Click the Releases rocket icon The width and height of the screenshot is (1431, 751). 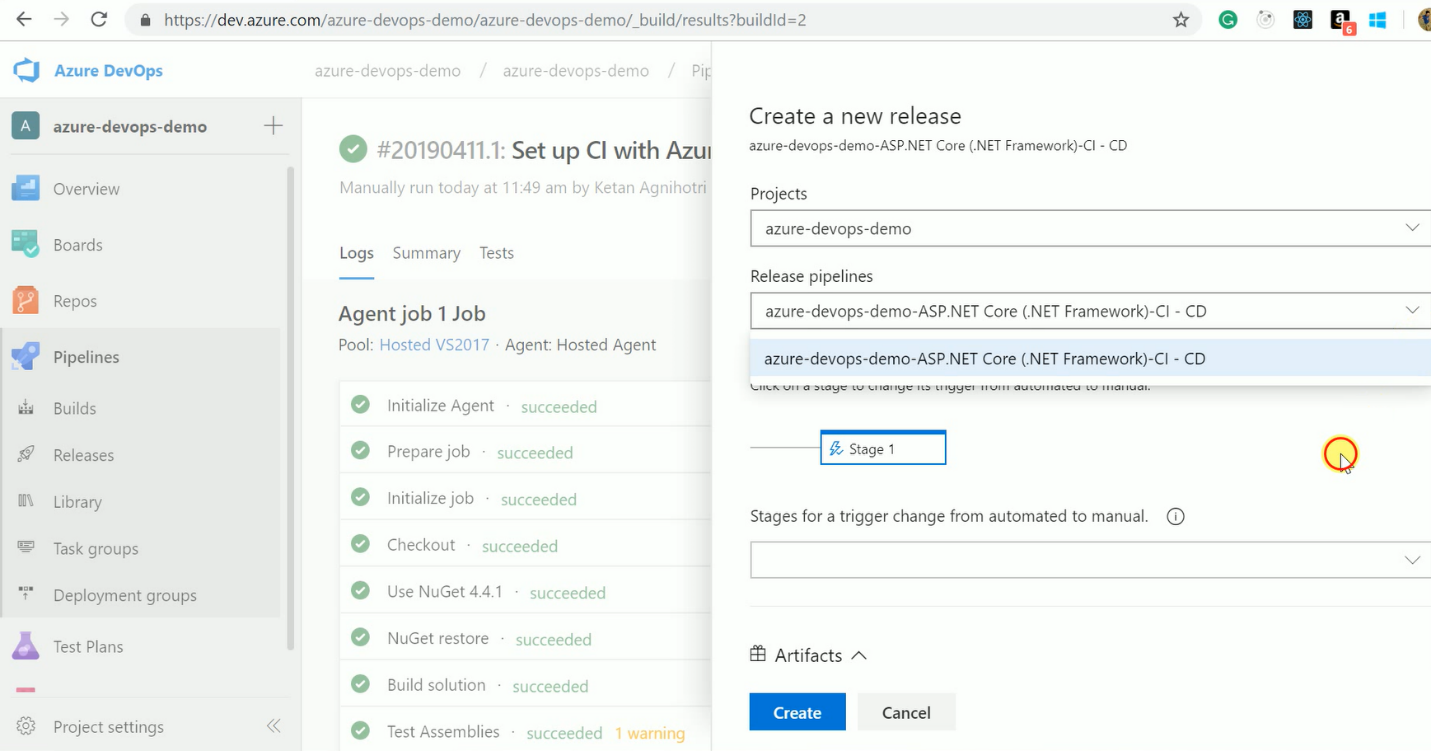27,455
